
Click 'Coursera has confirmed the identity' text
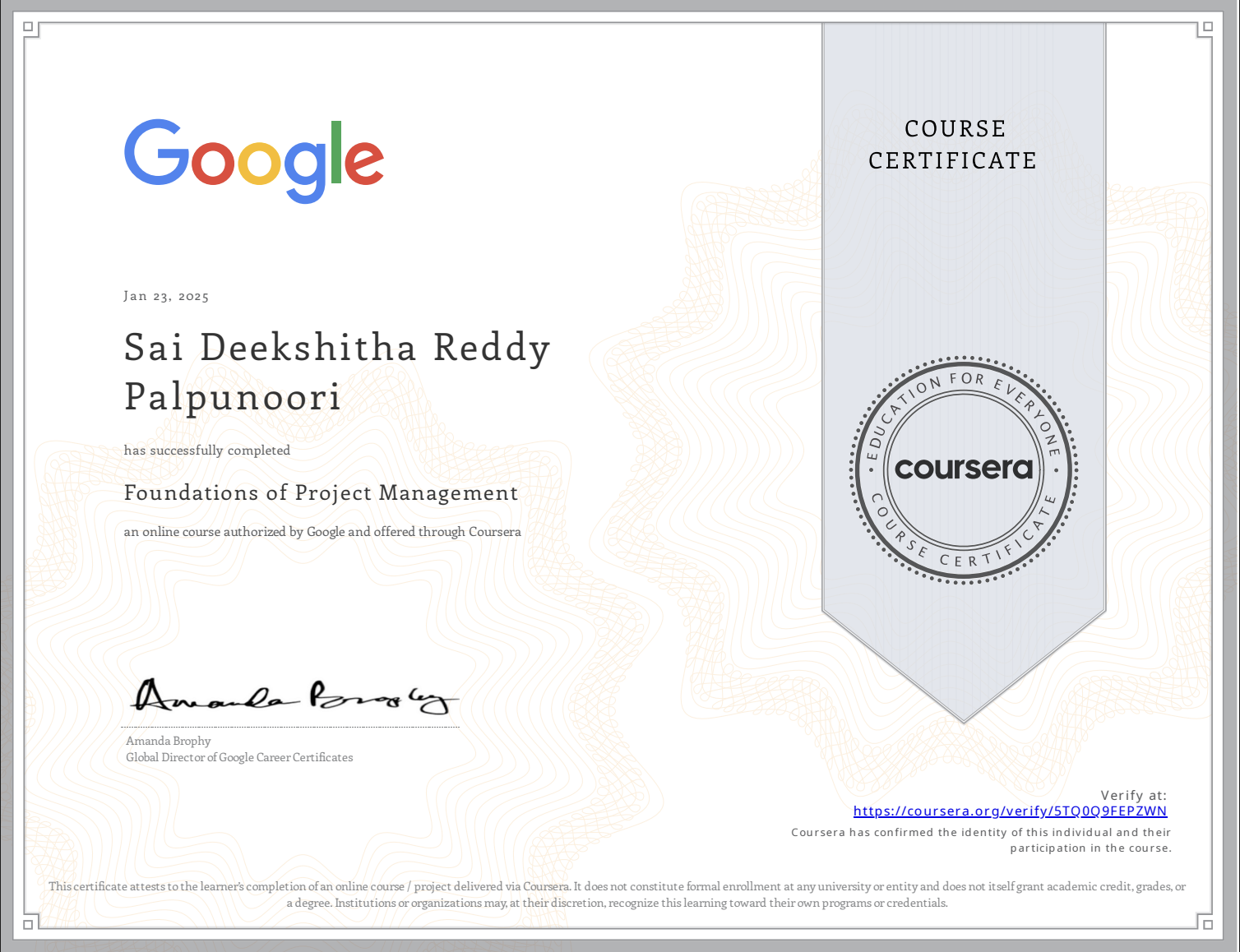click(981, 840)
